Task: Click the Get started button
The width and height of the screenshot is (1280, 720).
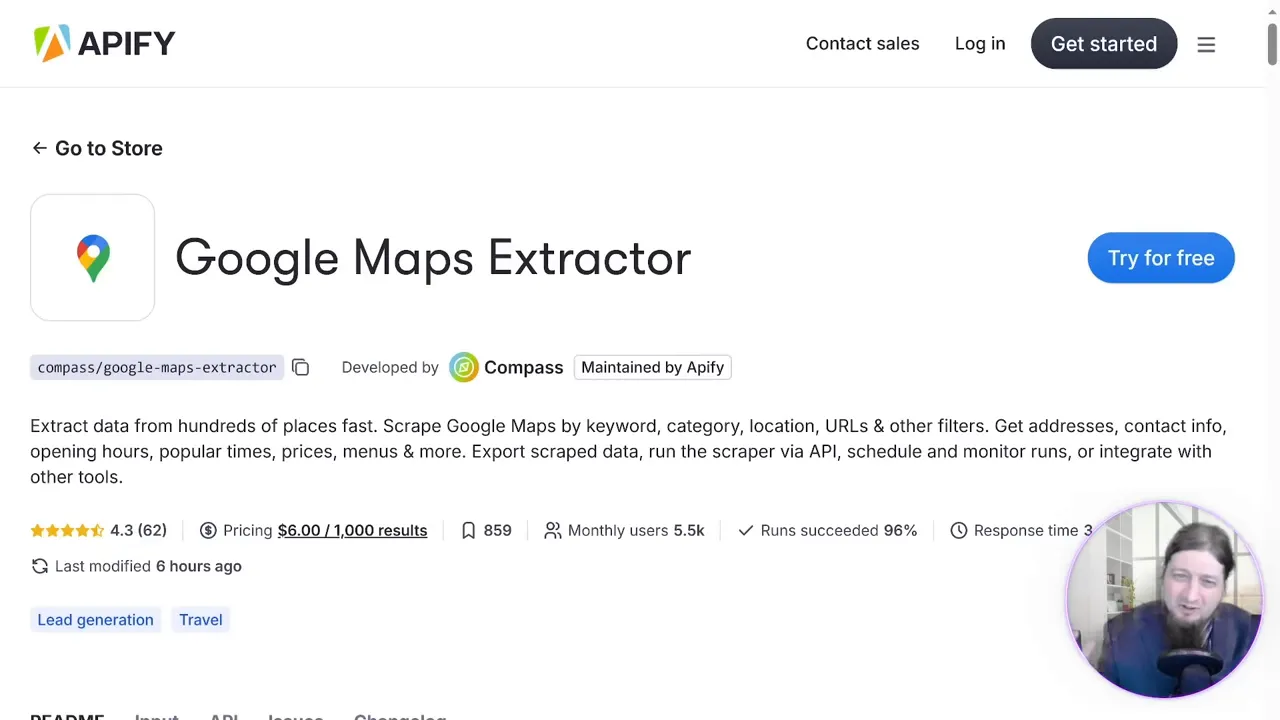Action: tap(1104, 44)
